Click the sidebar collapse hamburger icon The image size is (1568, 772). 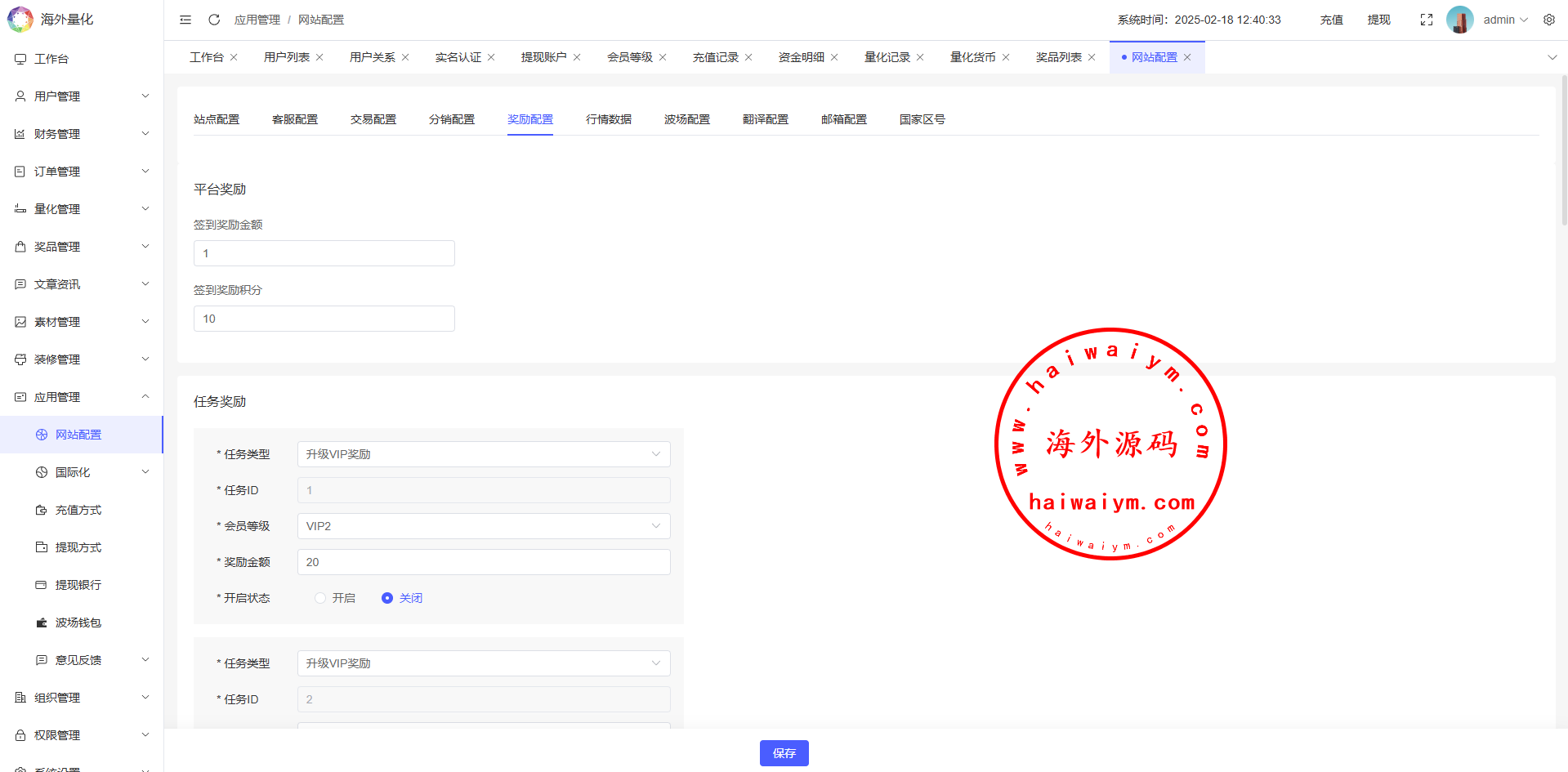coord(185,20)
